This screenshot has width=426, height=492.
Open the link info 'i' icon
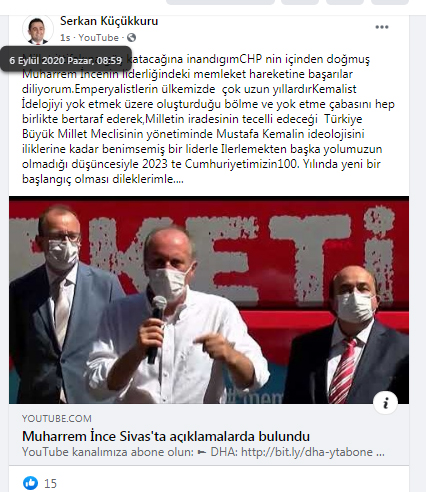[x=386, y=403]
